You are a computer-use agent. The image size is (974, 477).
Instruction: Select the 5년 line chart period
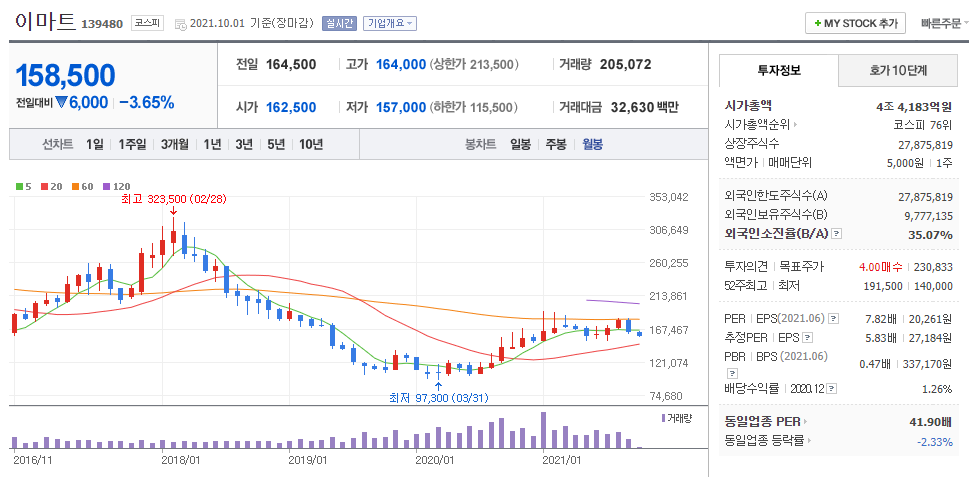coord(276,145)
